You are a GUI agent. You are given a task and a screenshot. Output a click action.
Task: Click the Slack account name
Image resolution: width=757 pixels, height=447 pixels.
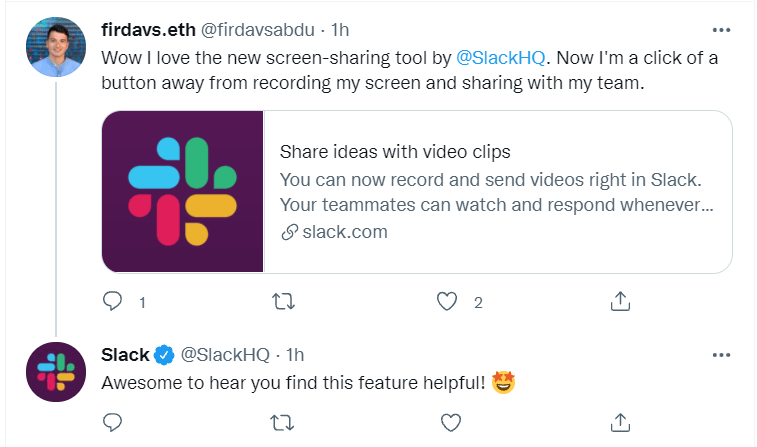(x=125, y=355)
